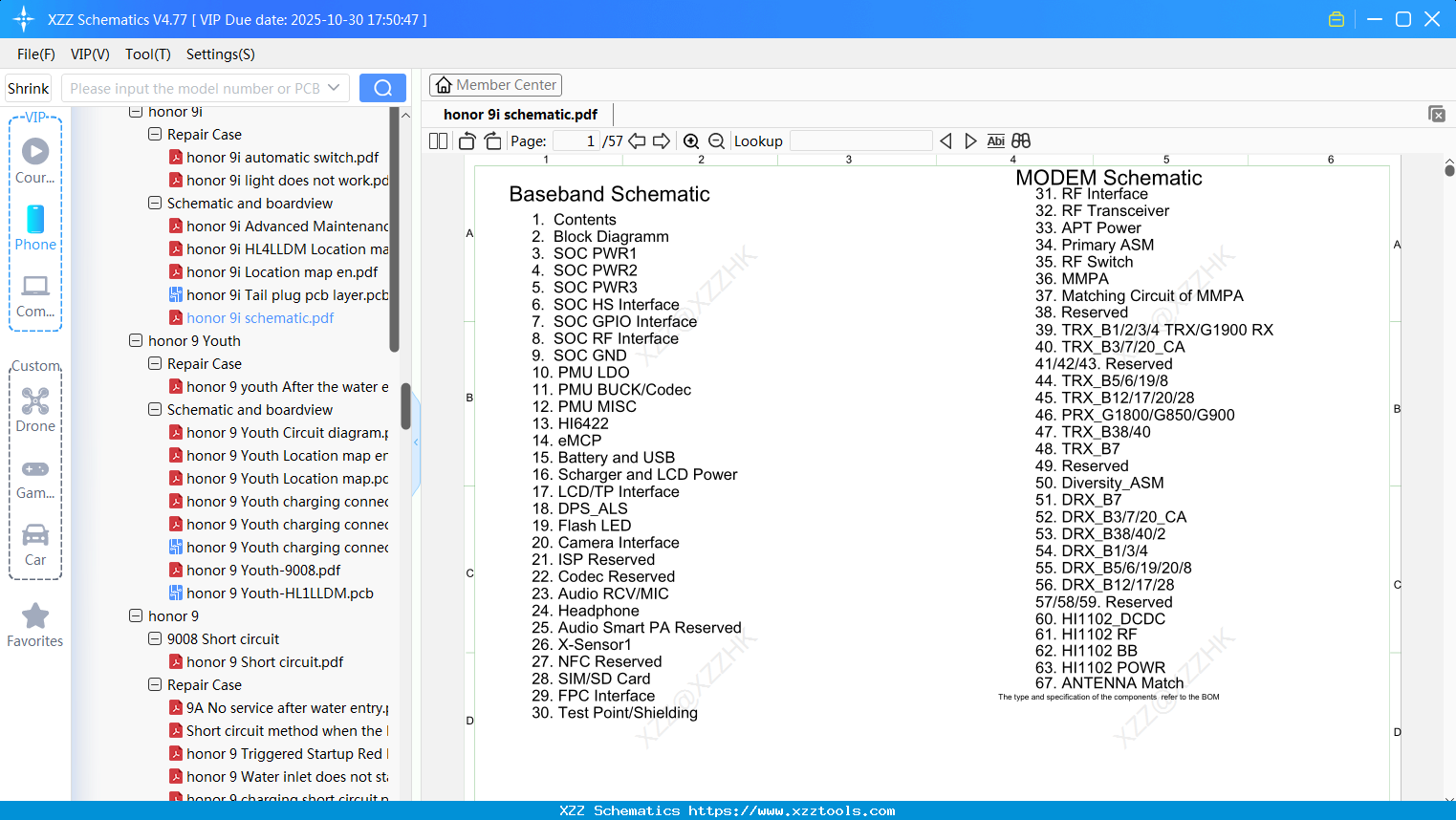Open the Drone category
The width and height of the screenshot is (1456, 820).
[x=35, y=410]
